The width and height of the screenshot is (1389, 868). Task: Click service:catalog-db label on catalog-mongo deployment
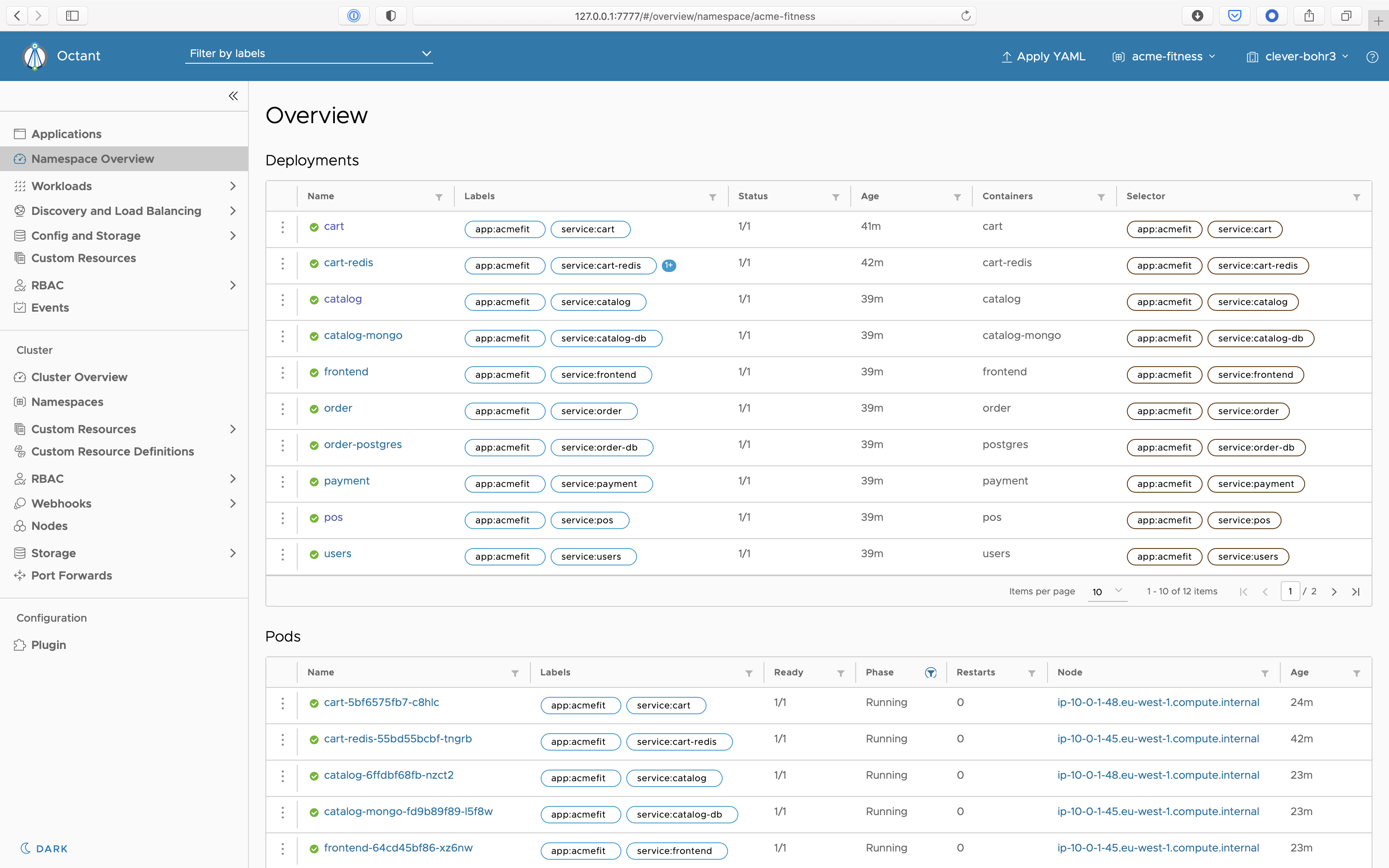(606, 338)
